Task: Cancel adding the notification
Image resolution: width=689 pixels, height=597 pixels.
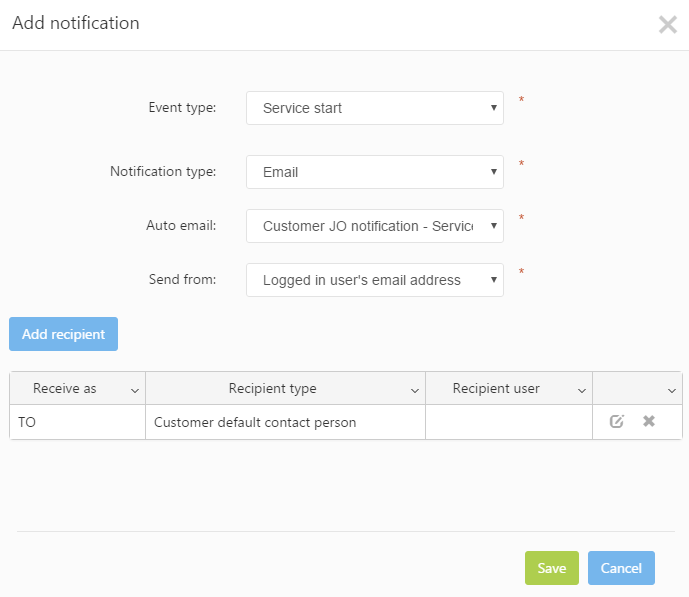Action: click(621, 568)
